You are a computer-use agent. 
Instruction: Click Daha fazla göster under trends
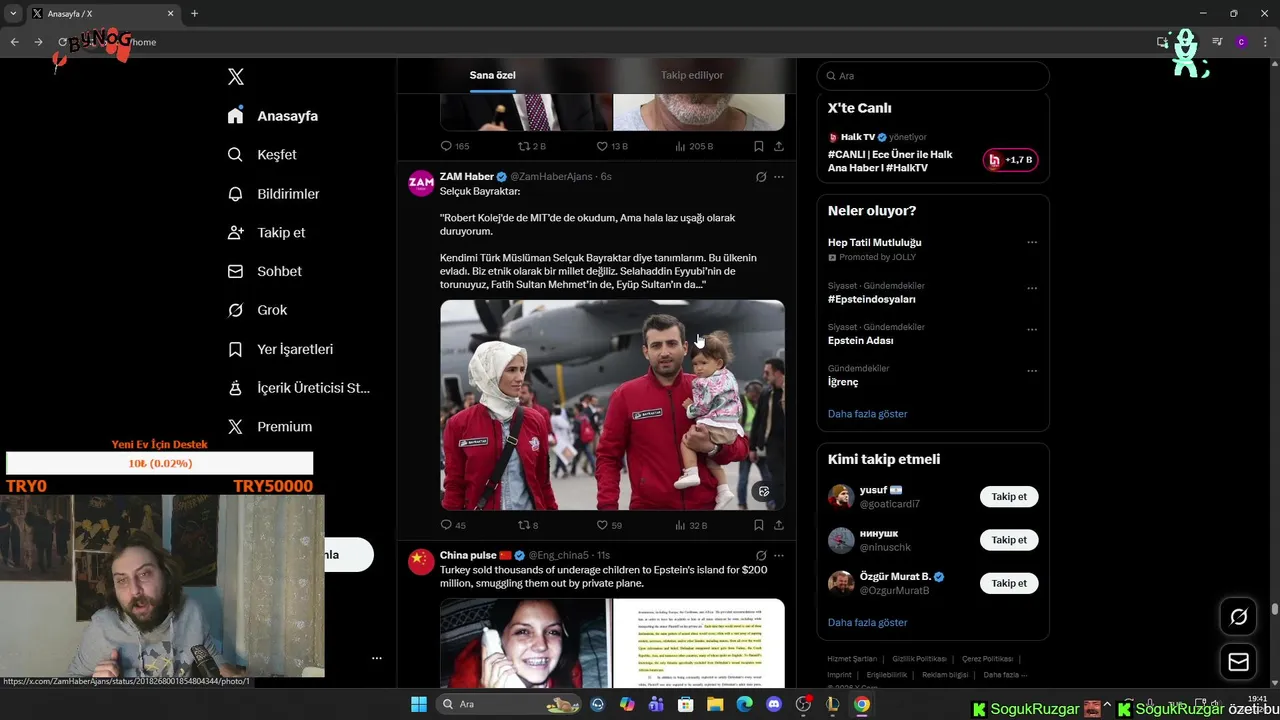(x=867, y=414)
